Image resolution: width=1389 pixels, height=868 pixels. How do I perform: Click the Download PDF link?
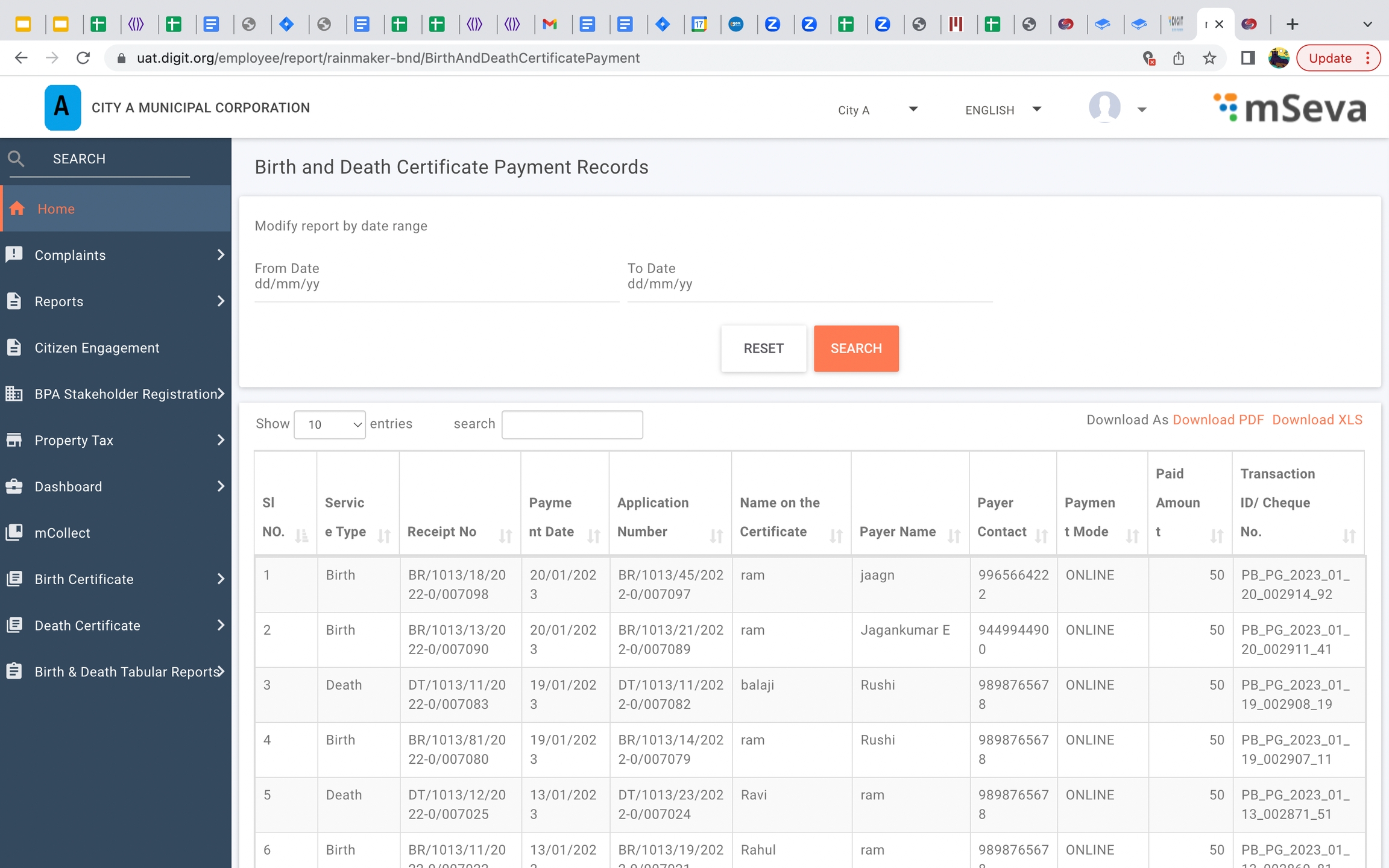[x=1218, y=420]
